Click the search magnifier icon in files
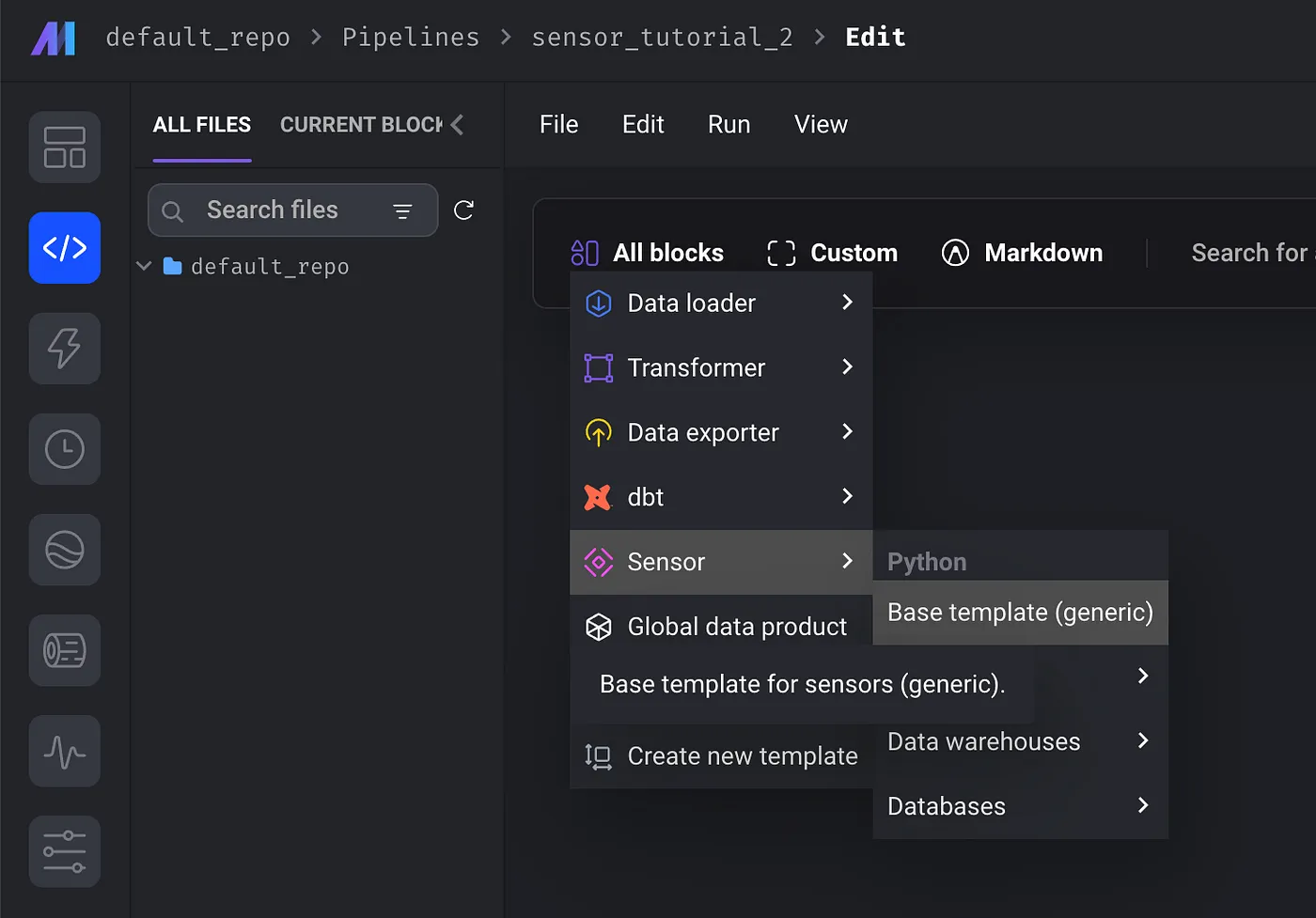The width and height of the screenshot is (1316, 918). click(x=172, y=211)
